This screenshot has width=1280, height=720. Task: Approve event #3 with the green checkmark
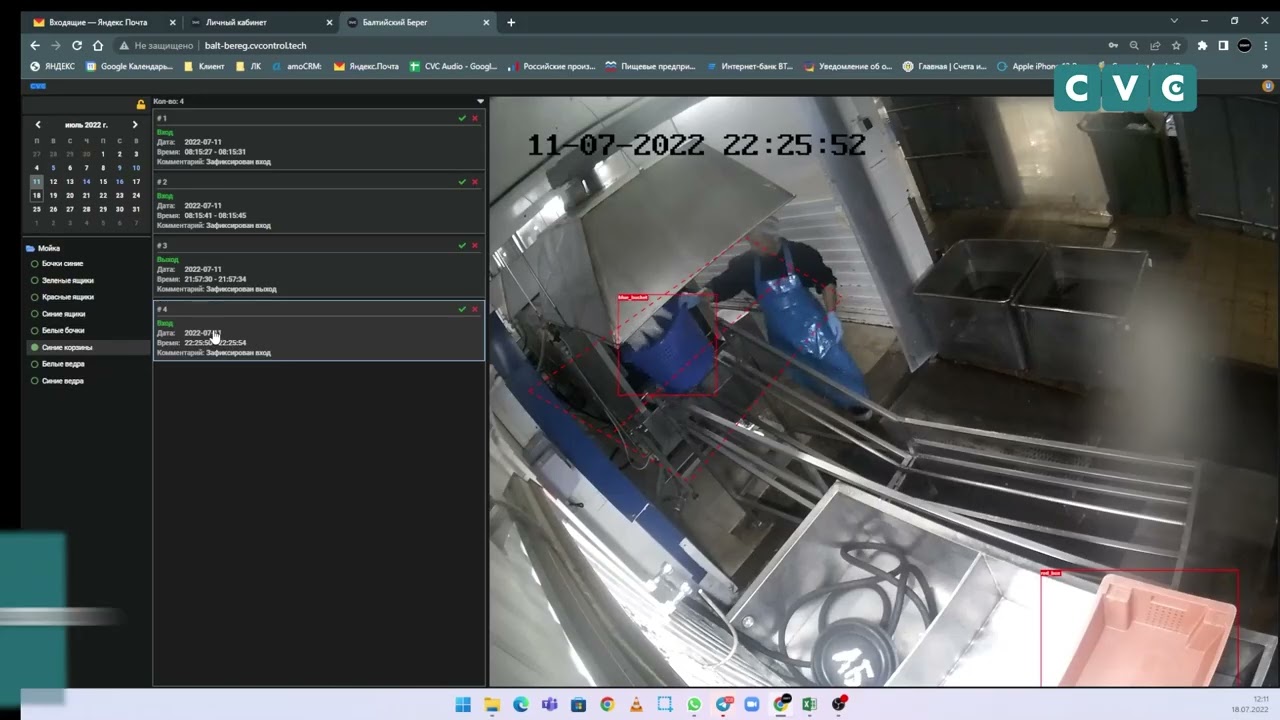click(462, 245)
